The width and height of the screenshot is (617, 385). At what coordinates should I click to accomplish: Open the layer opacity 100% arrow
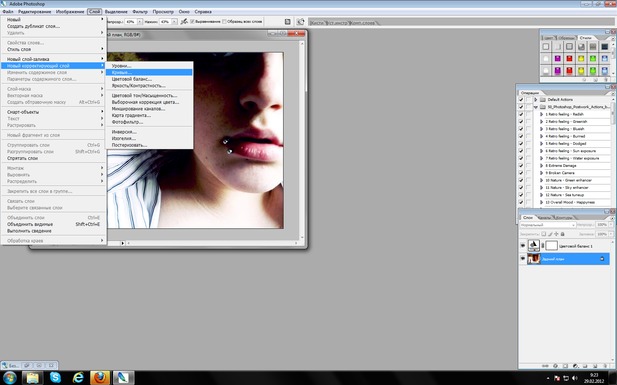(x=611, y=225)
